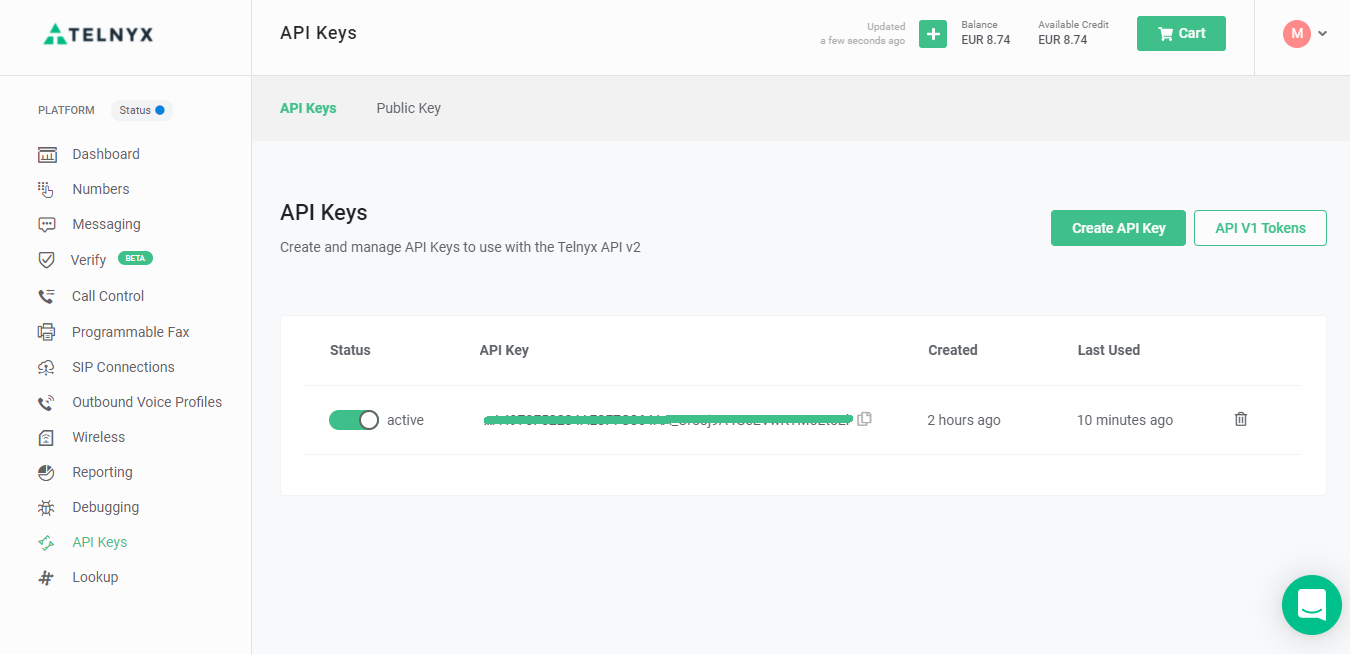This screenshot has height=654, width=1350.
Task: Delete the API key using trash icon
Action: (x=1241, y=419)
